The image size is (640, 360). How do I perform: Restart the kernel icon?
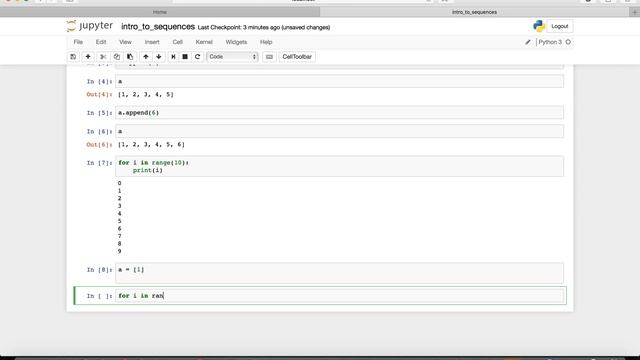198,57
